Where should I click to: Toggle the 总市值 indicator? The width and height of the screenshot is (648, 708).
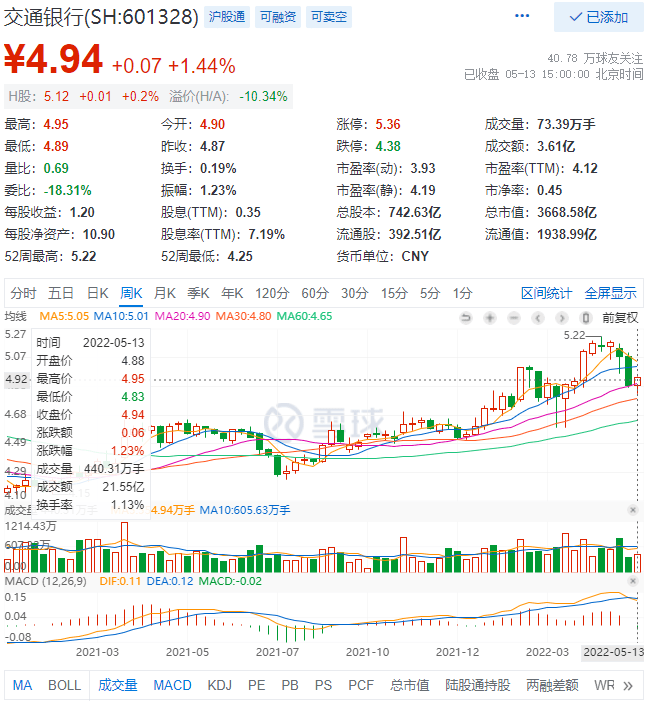[x=410, y=685]
